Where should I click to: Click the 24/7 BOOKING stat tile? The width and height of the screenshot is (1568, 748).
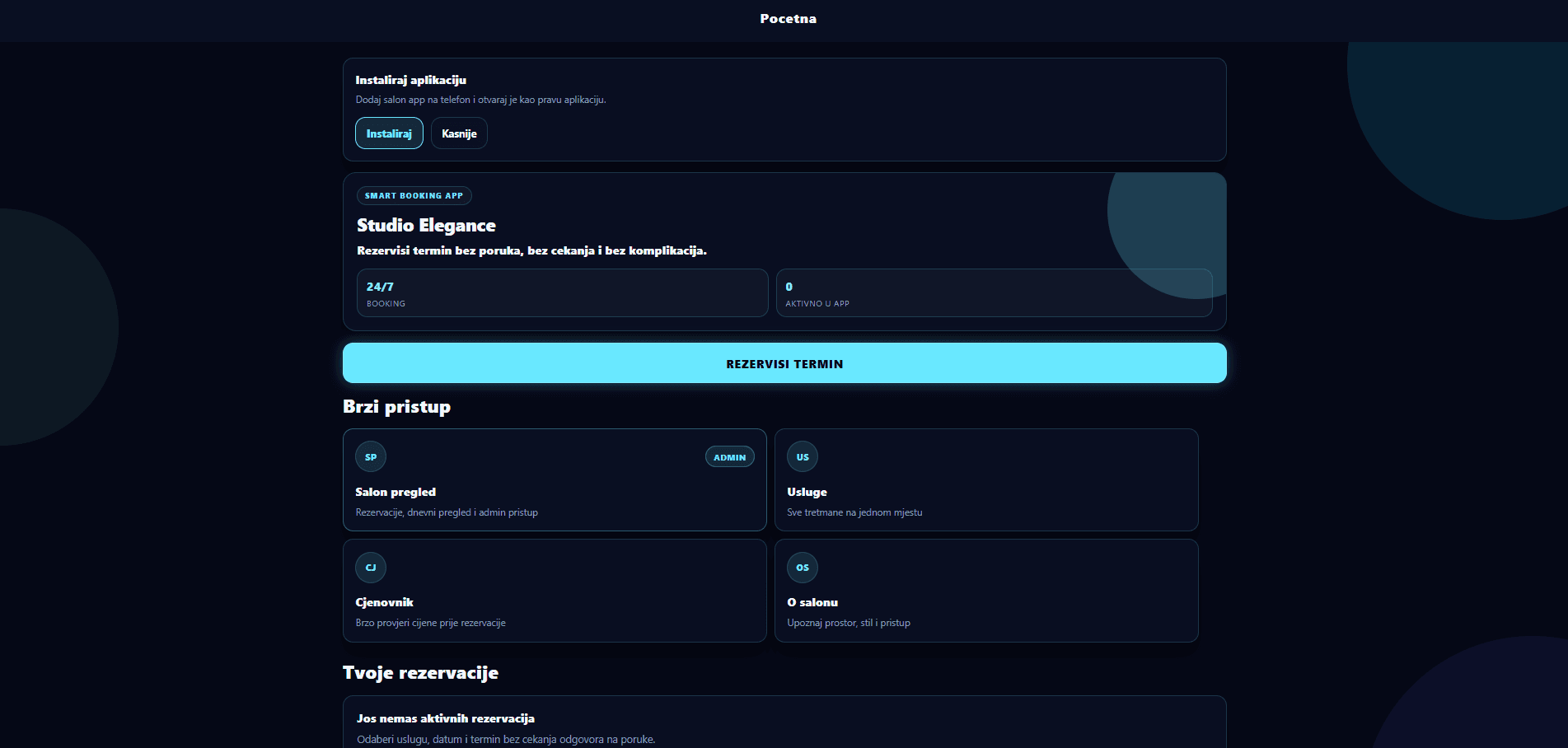tap(563, 293)
